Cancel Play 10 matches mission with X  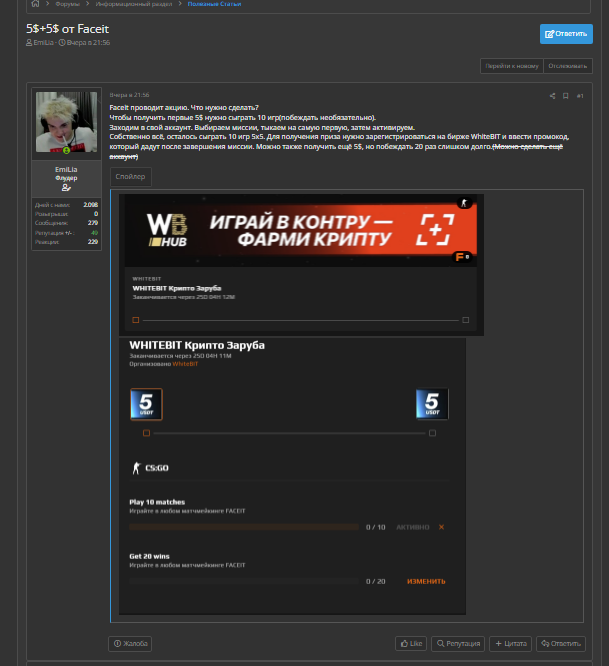[x=442, y=527]
